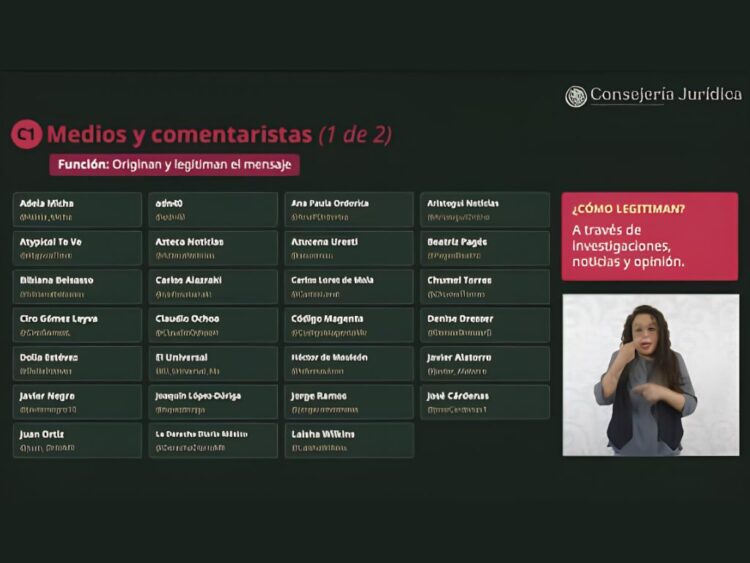This screenshot has width=750, height=563.
Task: Click the red C1 circle badge
Action: pyautogui.click(x=27, y=134)
